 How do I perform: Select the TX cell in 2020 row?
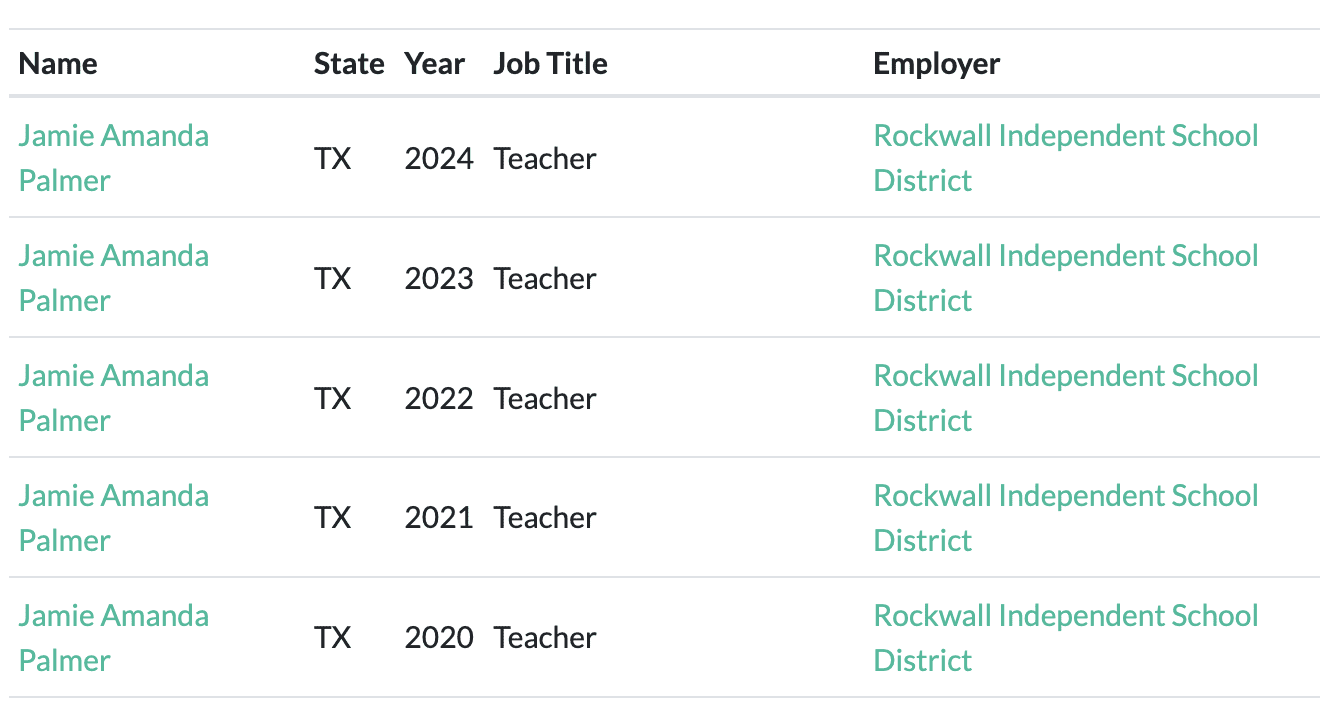click(333, 638)
